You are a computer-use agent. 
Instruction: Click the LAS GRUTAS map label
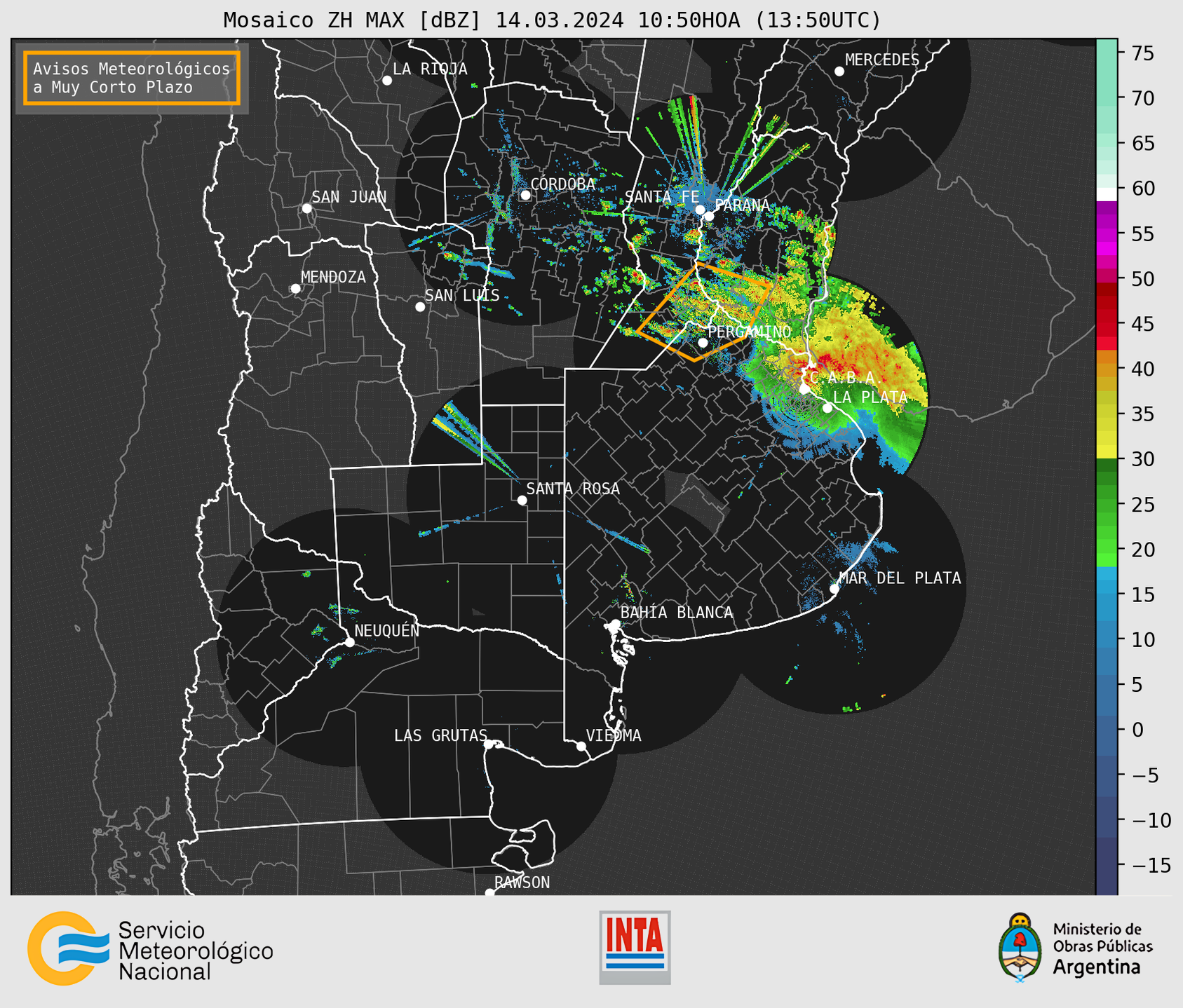coord(440,735)
